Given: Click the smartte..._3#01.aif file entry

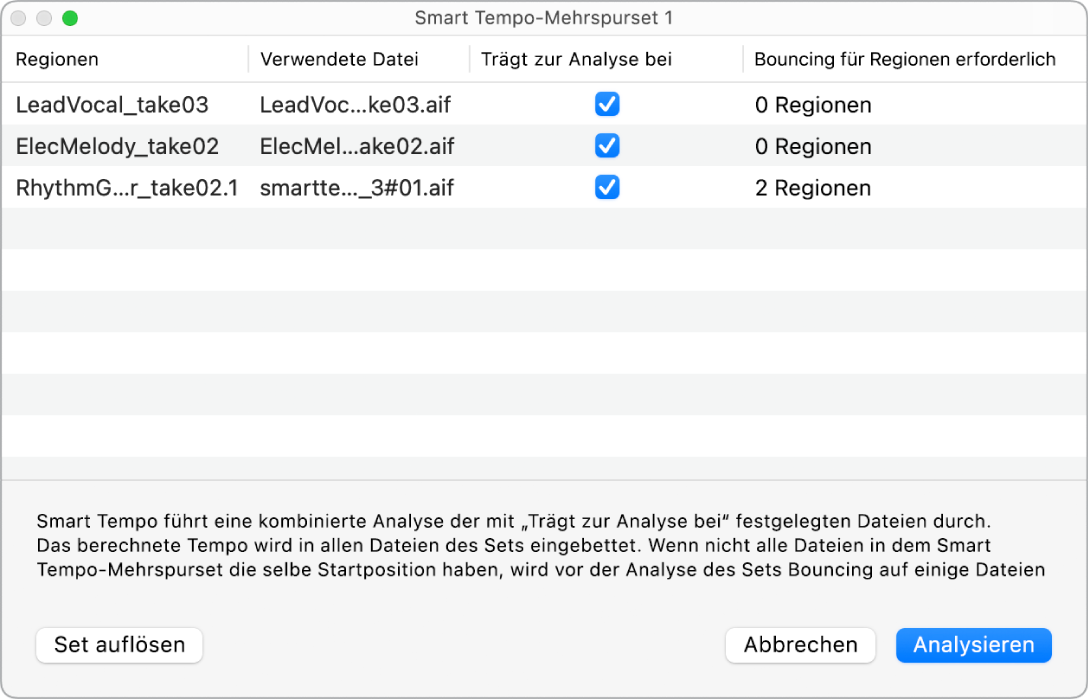Looking at the screenshot, I should click(356, 188).
